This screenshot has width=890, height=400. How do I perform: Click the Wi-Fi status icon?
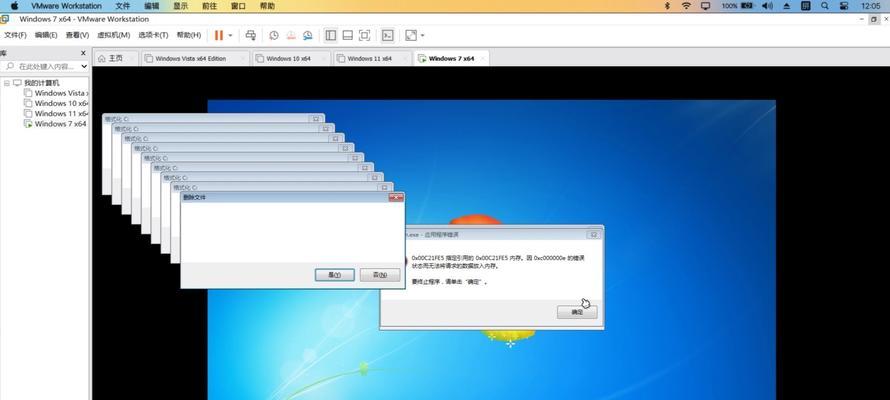(x=686, y=6)
